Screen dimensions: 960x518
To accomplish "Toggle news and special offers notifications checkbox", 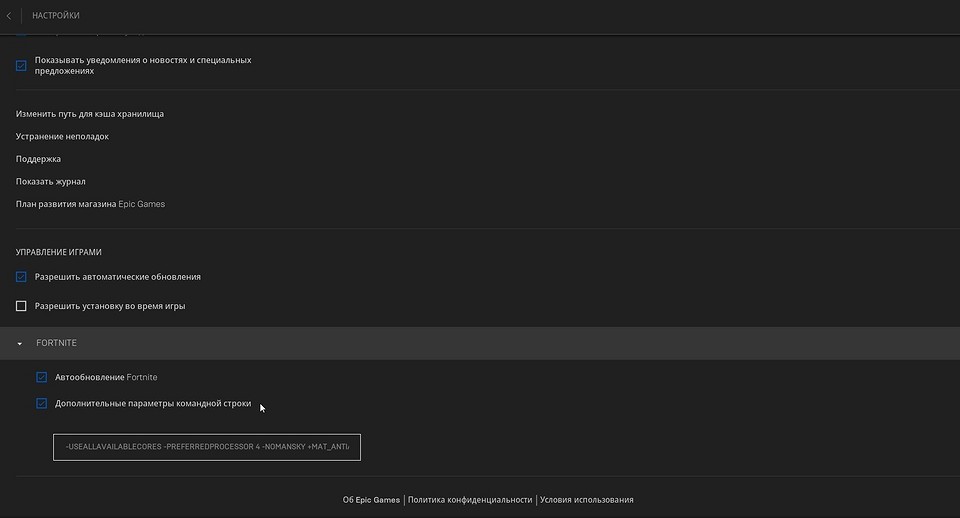I will pyautogui.click(x=21, y=66).
